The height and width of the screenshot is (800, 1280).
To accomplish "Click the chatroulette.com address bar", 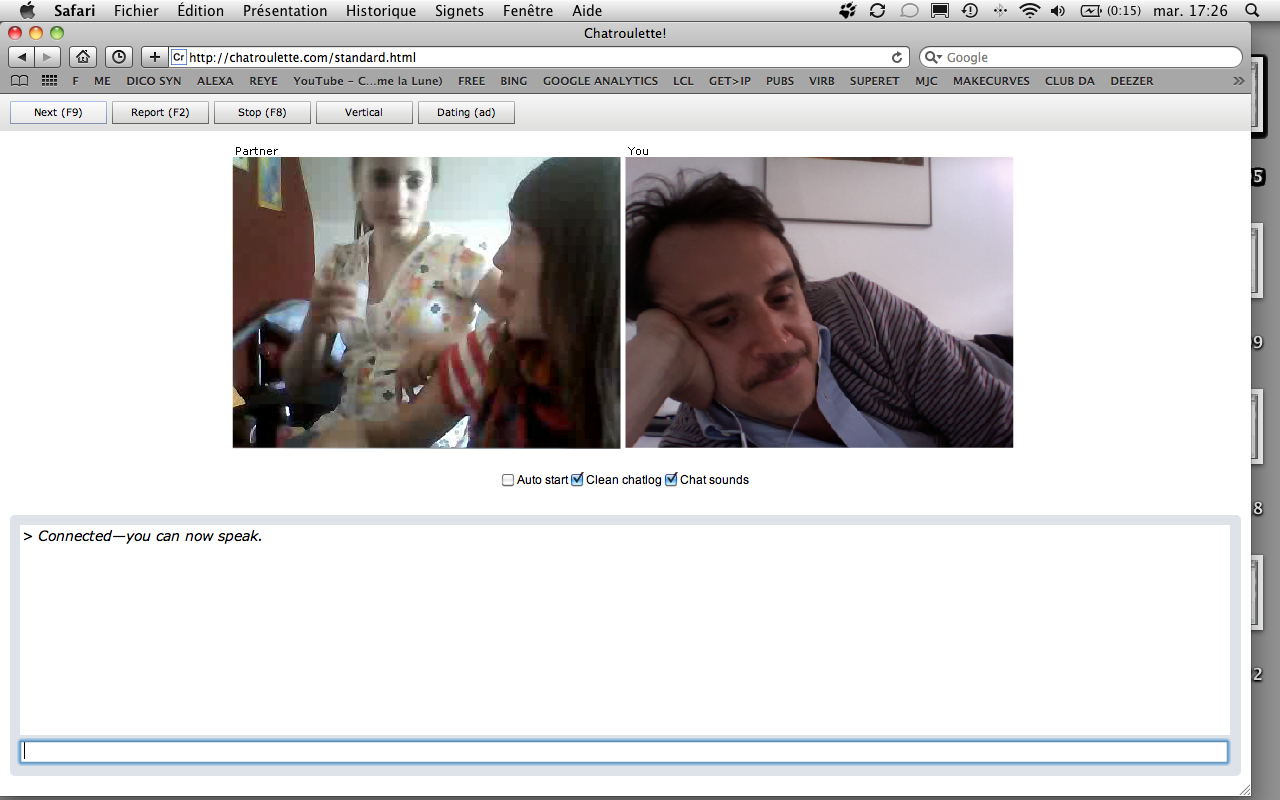I will [x=539, y=57].
